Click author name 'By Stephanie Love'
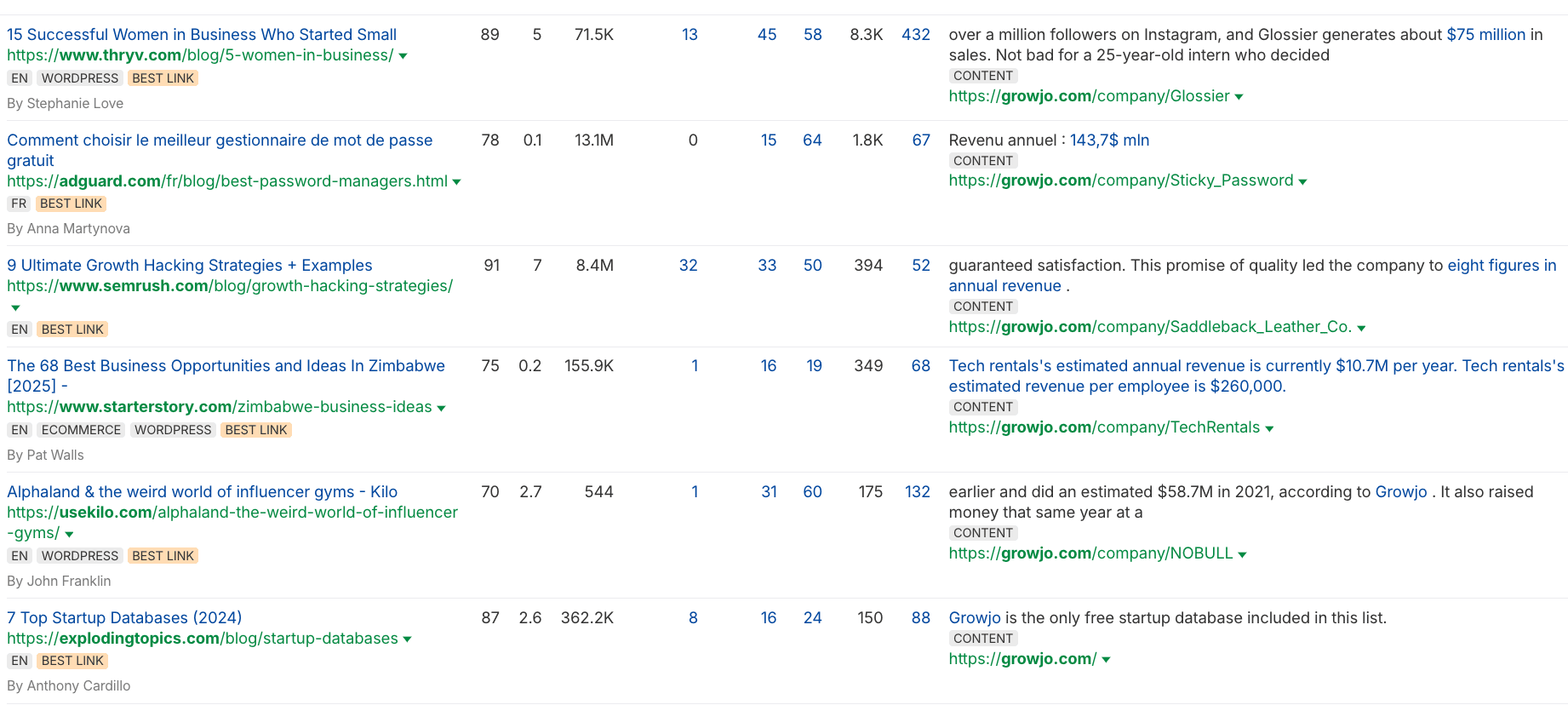Image resolution: width=1568 pixels, height=705 pixels. tap(66, 104)
